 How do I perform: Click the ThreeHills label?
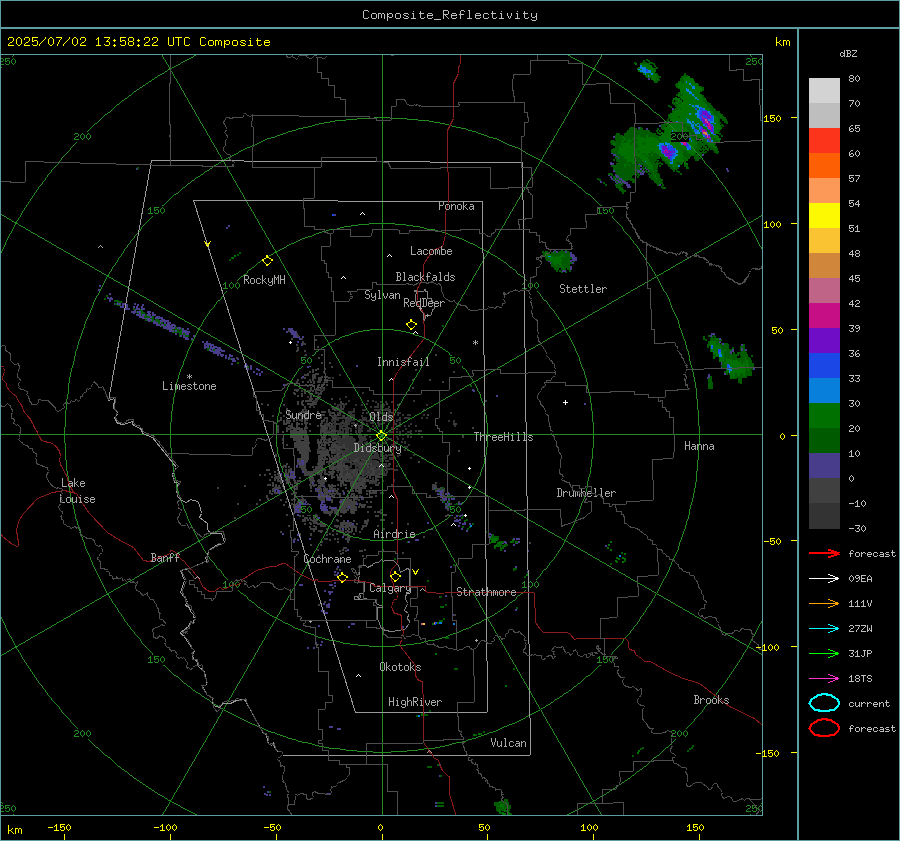(x=503, y=437)
